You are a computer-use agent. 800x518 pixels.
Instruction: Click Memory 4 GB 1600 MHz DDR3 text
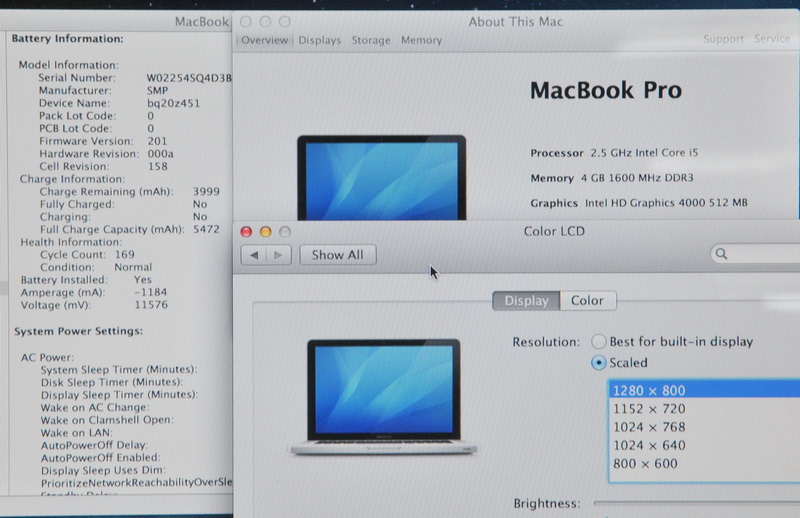612,178
